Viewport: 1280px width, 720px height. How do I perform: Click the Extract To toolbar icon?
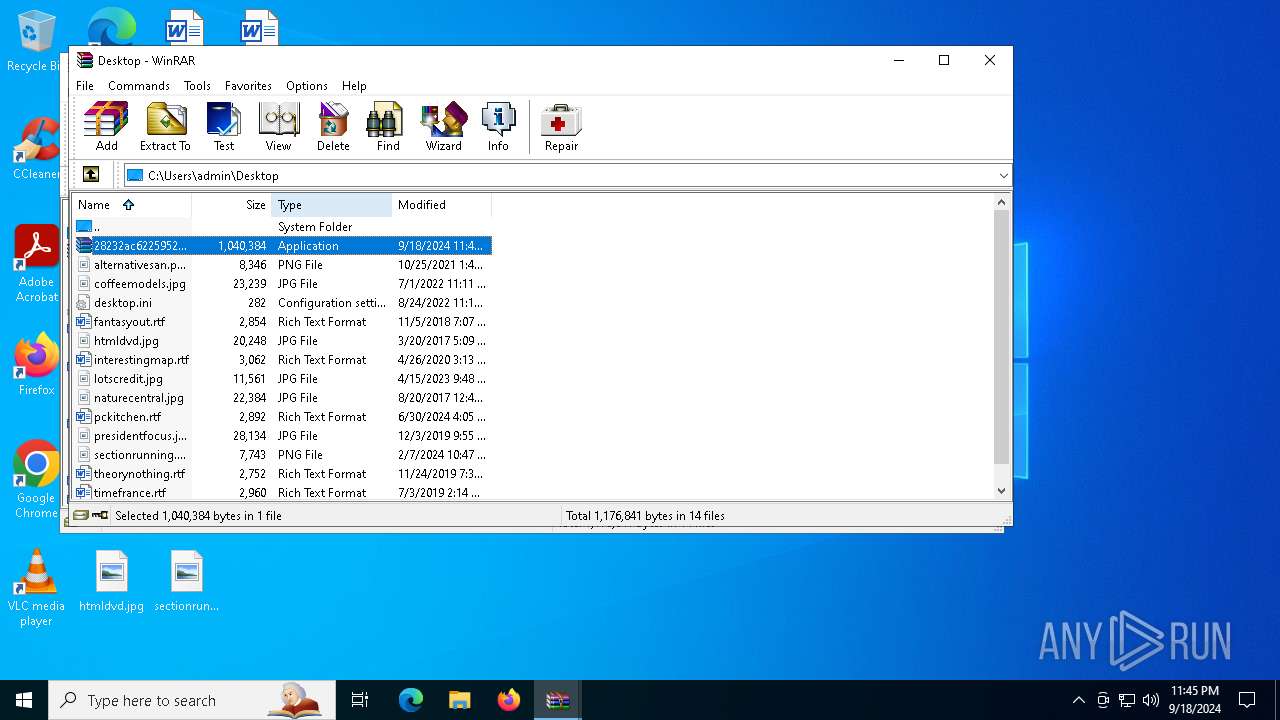[165, 126]
